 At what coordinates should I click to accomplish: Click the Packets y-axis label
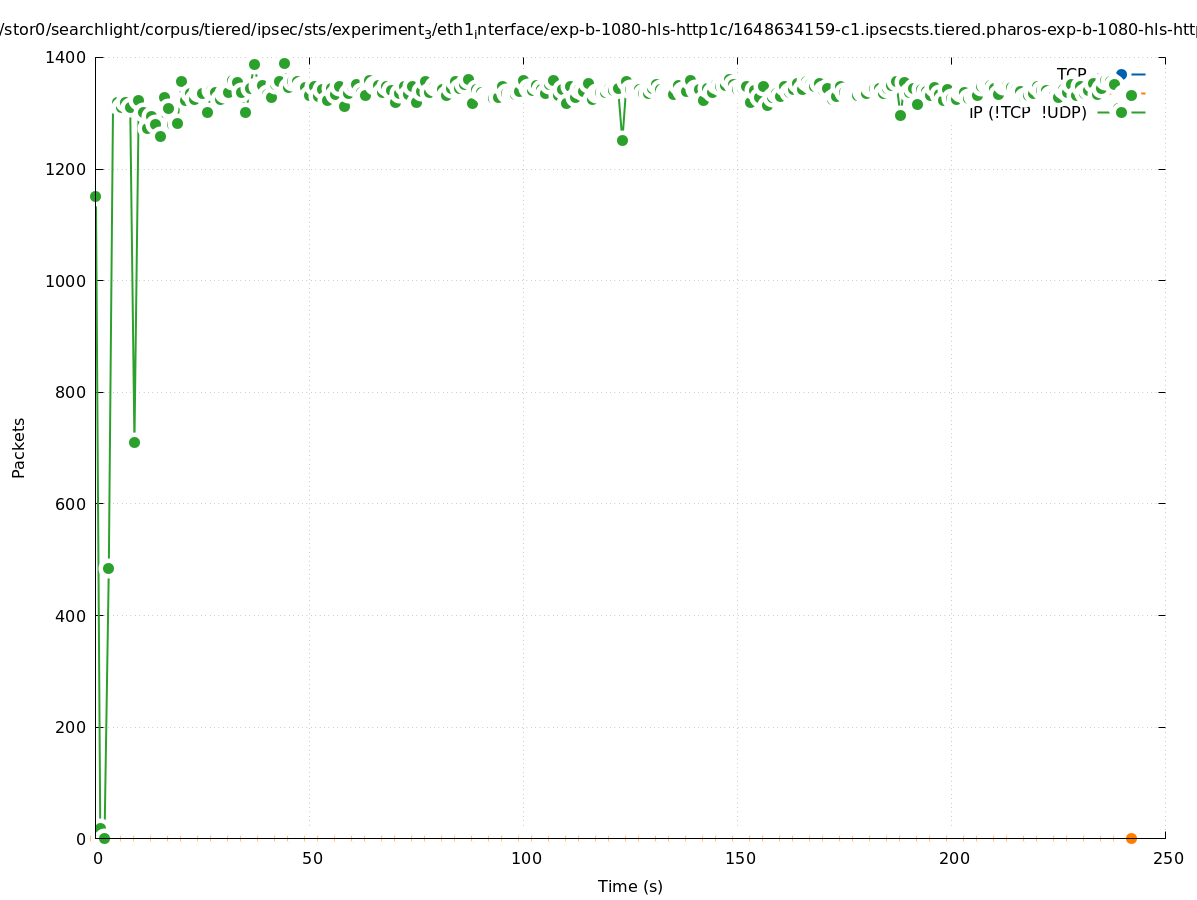pyautogui.click(x=18, y=447)
